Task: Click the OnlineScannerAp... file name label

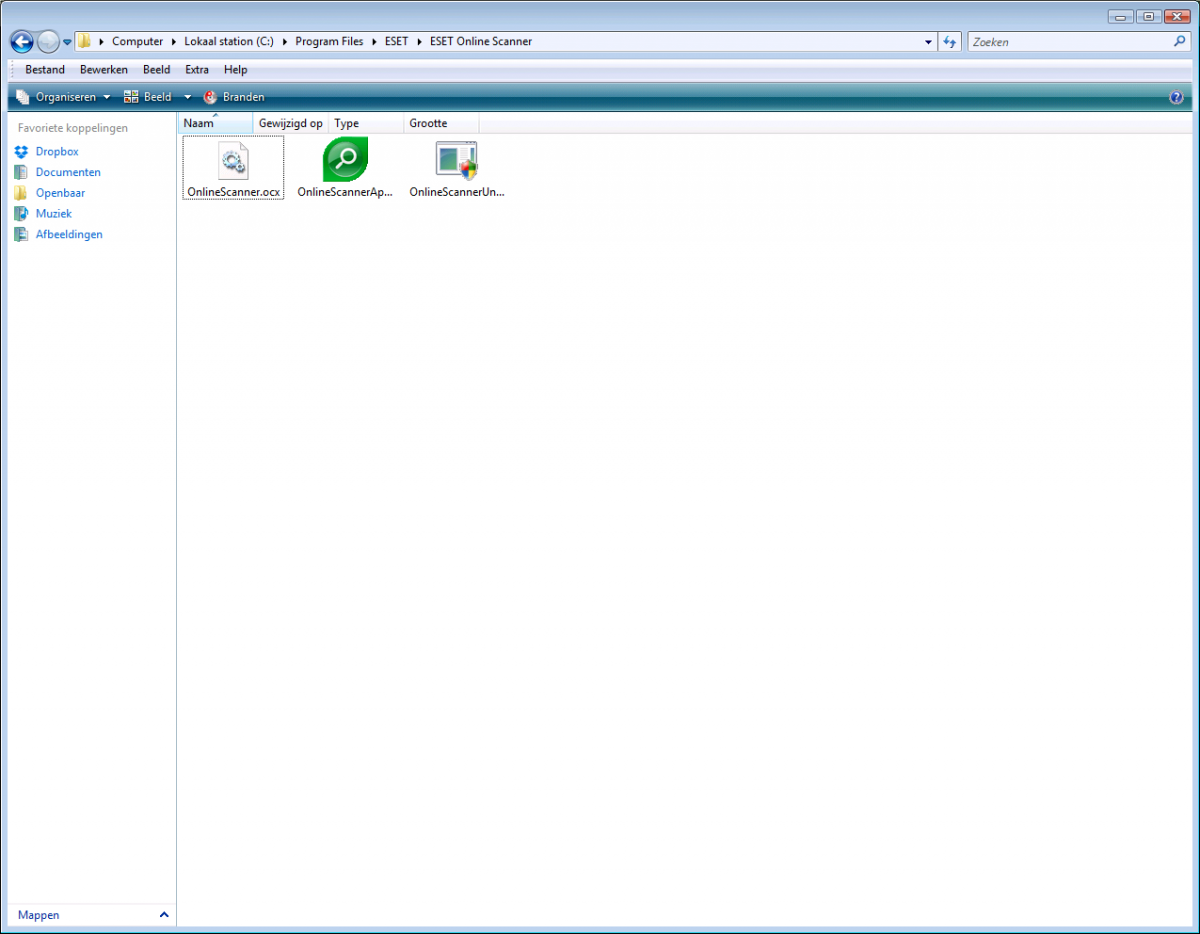Action: click(x=345, y=192)
